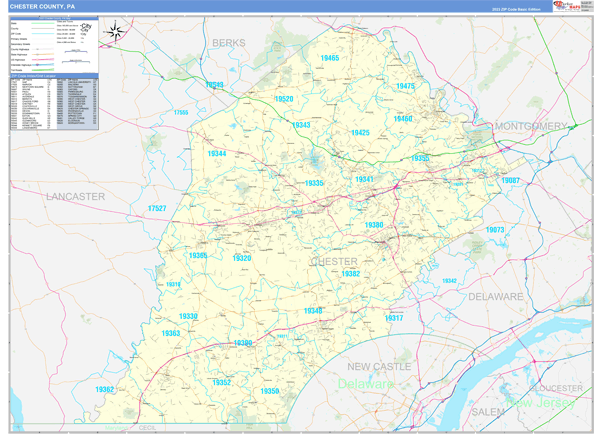Screen dimensions: 600x434
Task: Select ZIP code 19352 label
Action: 221,382
